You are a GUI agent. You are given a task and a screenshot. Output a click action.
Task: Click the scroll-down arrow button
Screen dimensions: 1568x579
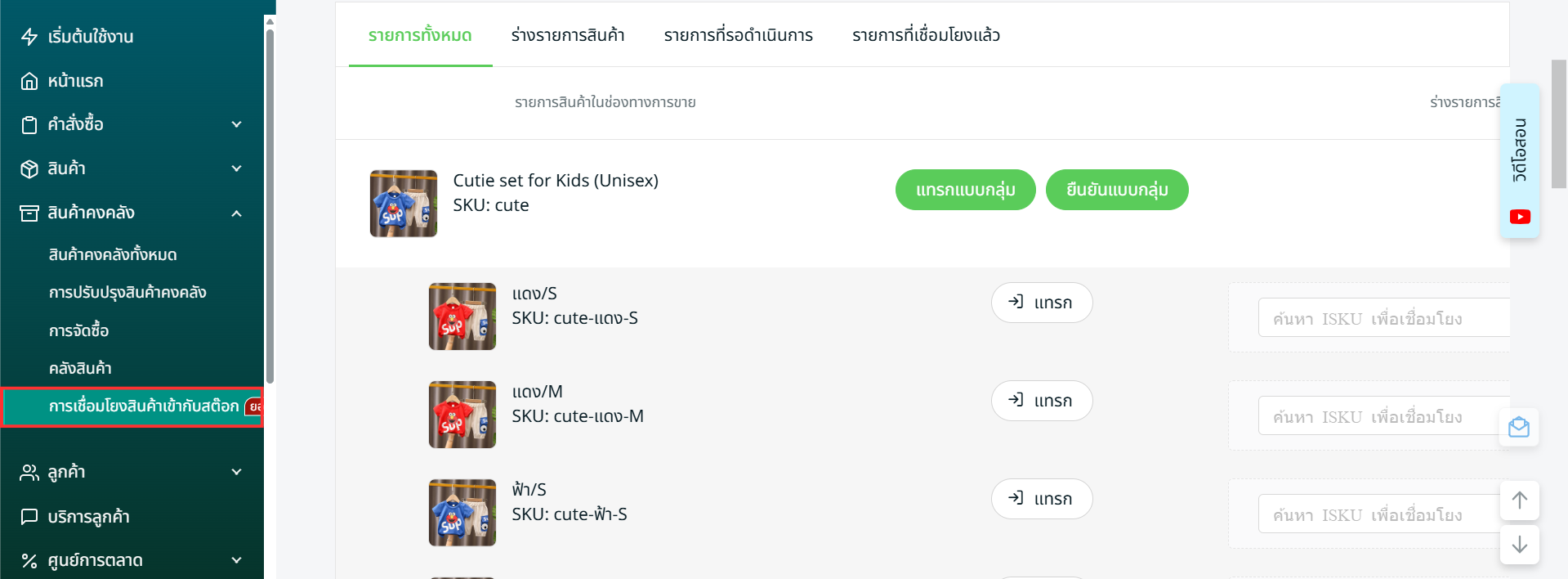(1520, 545)
